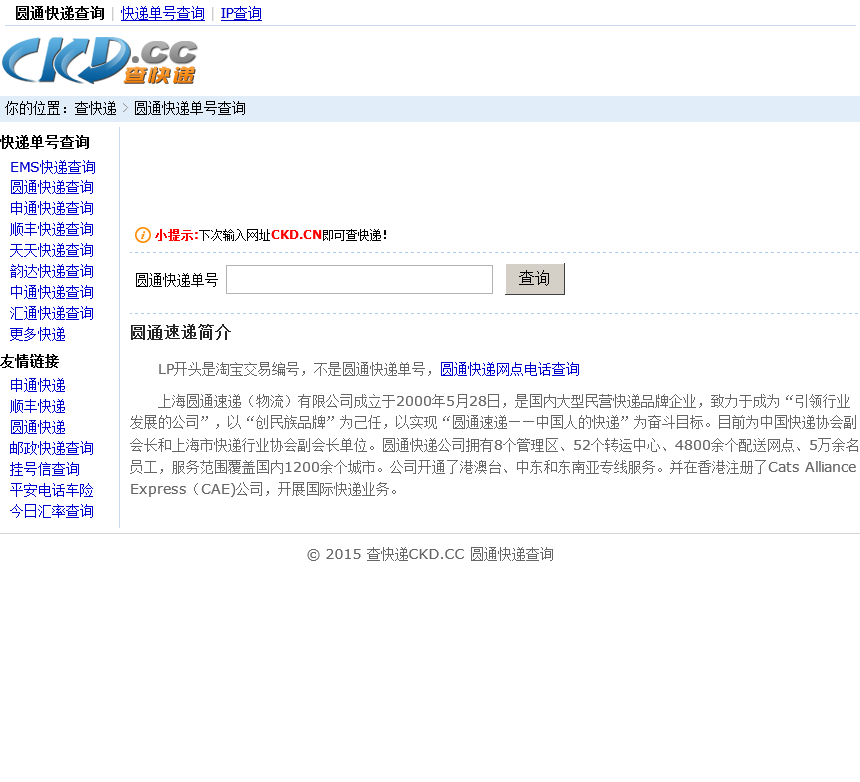Screen dimensions: 860x782
Task: Click footer text 查快递CKD.CC 圆通快递查询
Action: [460, 554]
